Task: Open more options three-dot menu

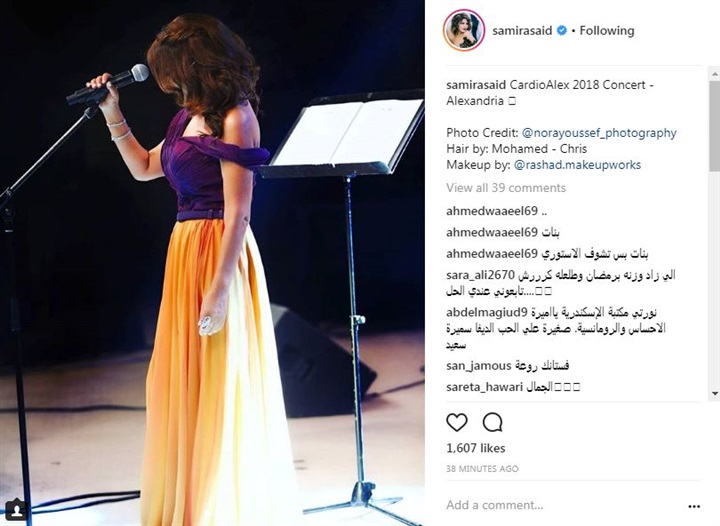Action: pos(694,506)
